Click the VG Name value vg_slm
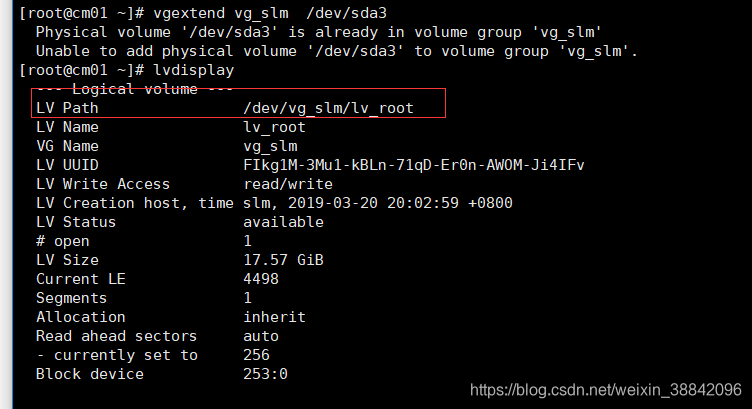The height and width of the screenshot is (409, 752). click(x=270, y=146)
